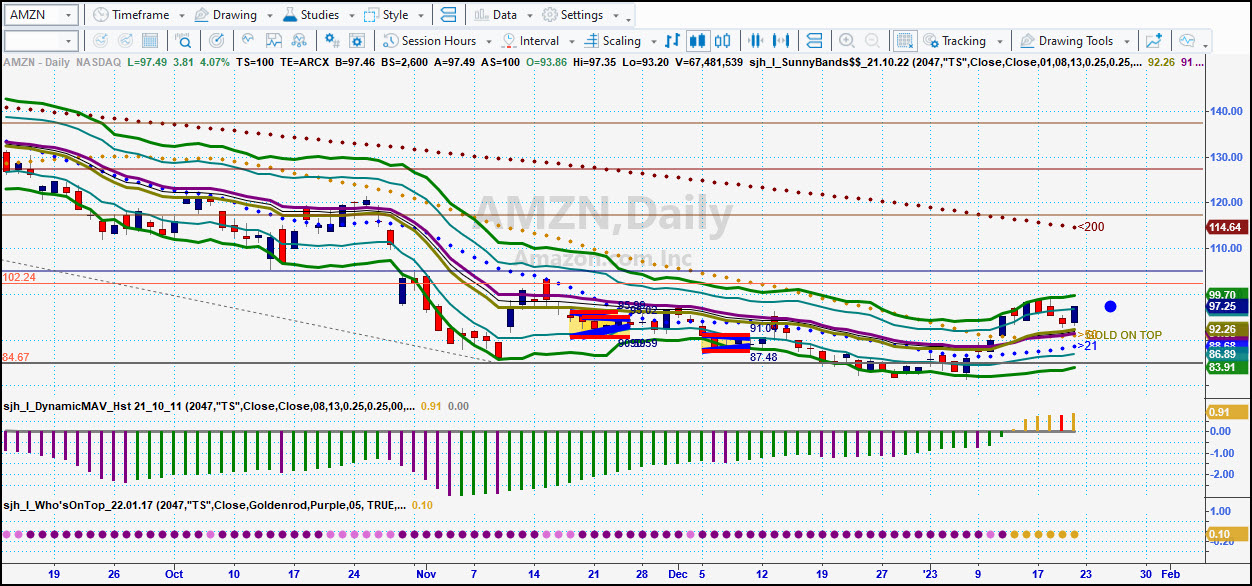Click the 92.26 gold price marker
Screen dimensions: 1252x586
click(x=1225, y=329)
